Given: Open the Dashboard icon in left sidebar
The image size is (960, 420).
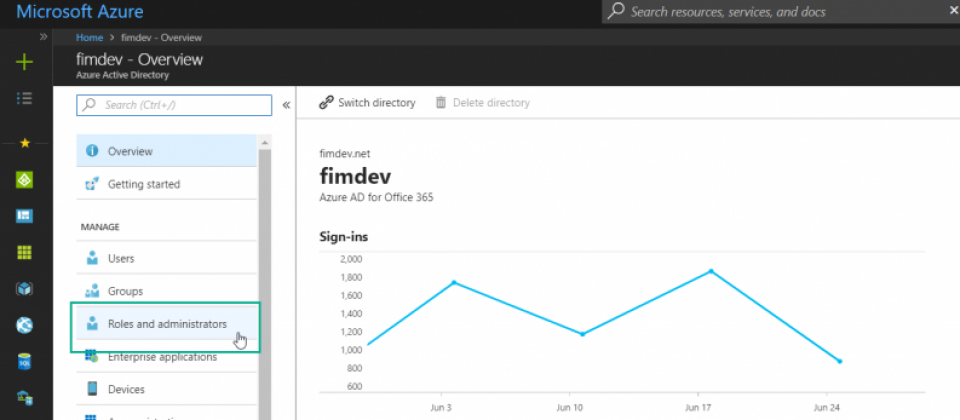Looking at the screenshot, I should click(24, 216).
